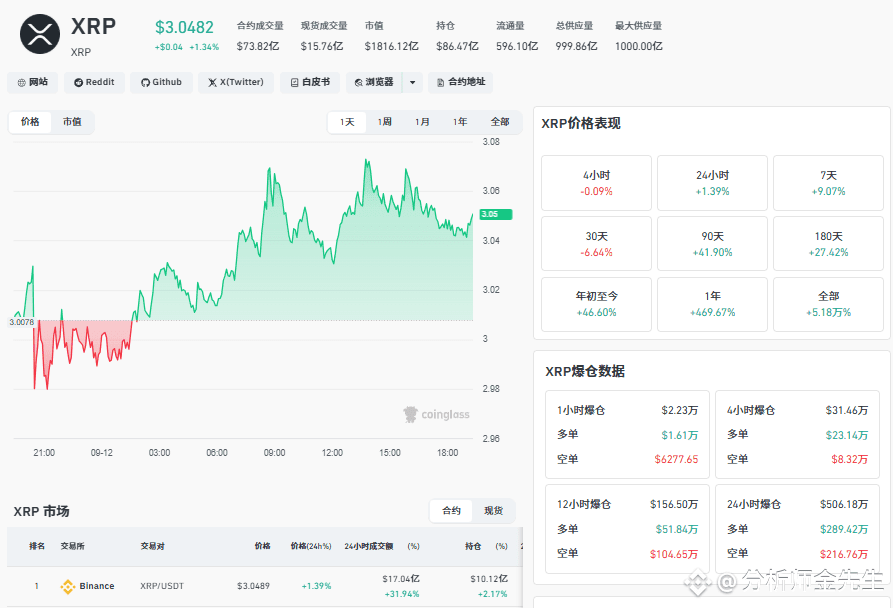Open the Github repository link
The height and width of the screenshot is (608, 893).
[x=161, y=83]
